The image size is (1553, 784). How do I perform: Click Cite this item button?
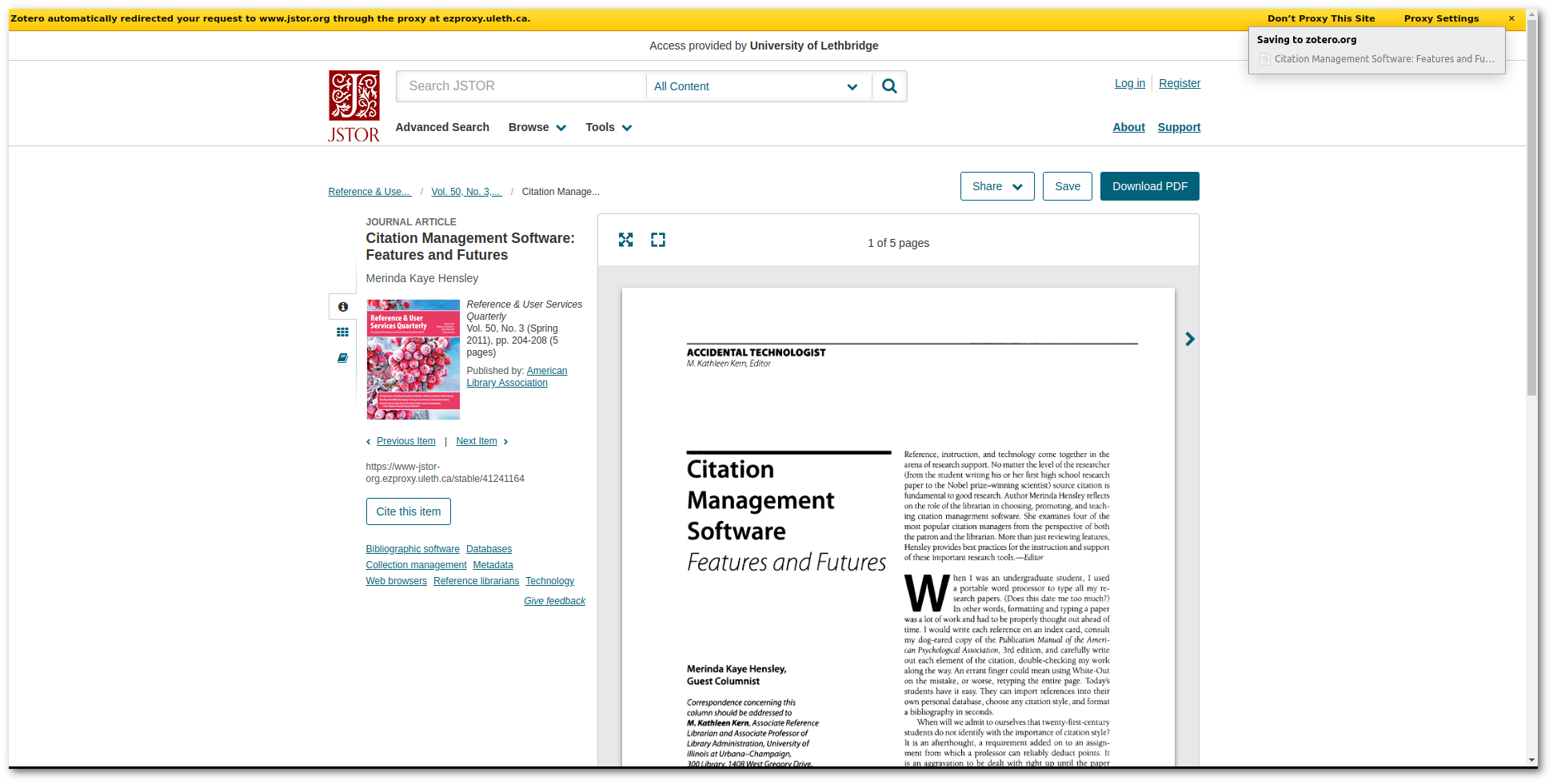pyautogui.click(x=409, y=511)
